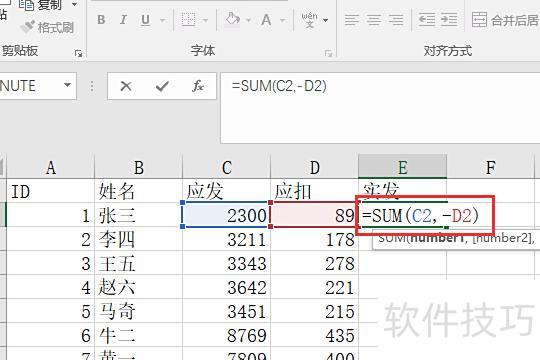Open the Name Box dropdown arrow
The height and width of the screenshot is (360, 540).
pos(67,85)
